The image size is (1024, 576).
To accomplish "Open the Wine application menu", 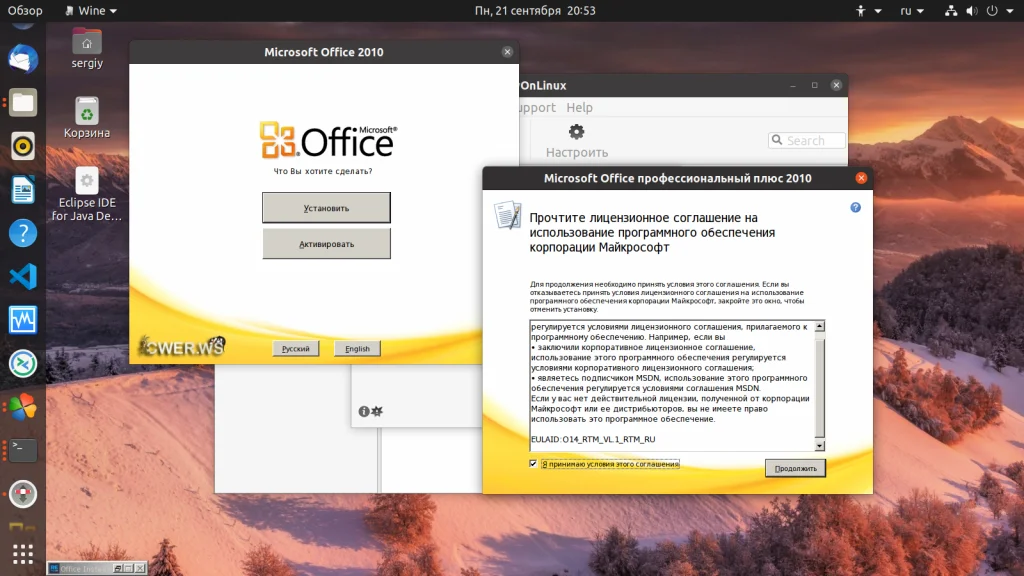I will click(x=91, y=10).
